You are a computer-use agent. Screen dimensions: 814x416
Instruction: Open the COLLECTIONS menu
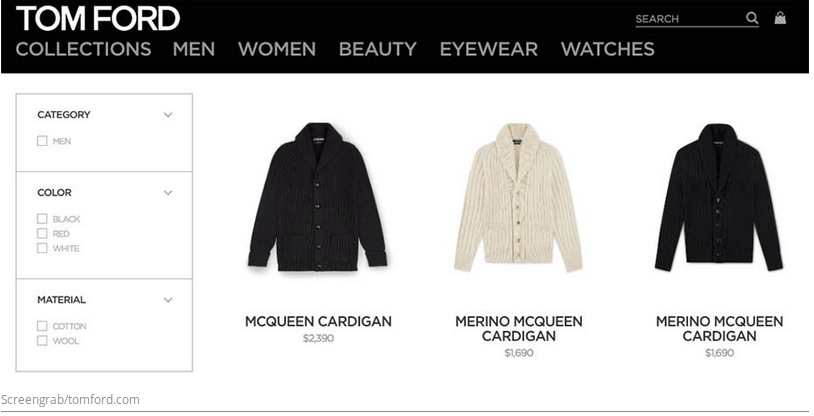coord(84,49)
